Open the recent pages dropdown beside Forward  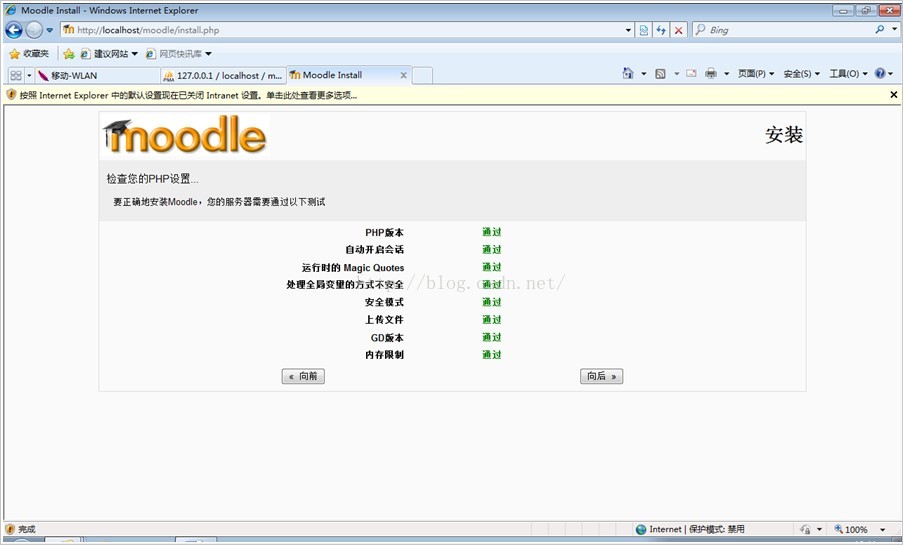(x=50, y=30)
